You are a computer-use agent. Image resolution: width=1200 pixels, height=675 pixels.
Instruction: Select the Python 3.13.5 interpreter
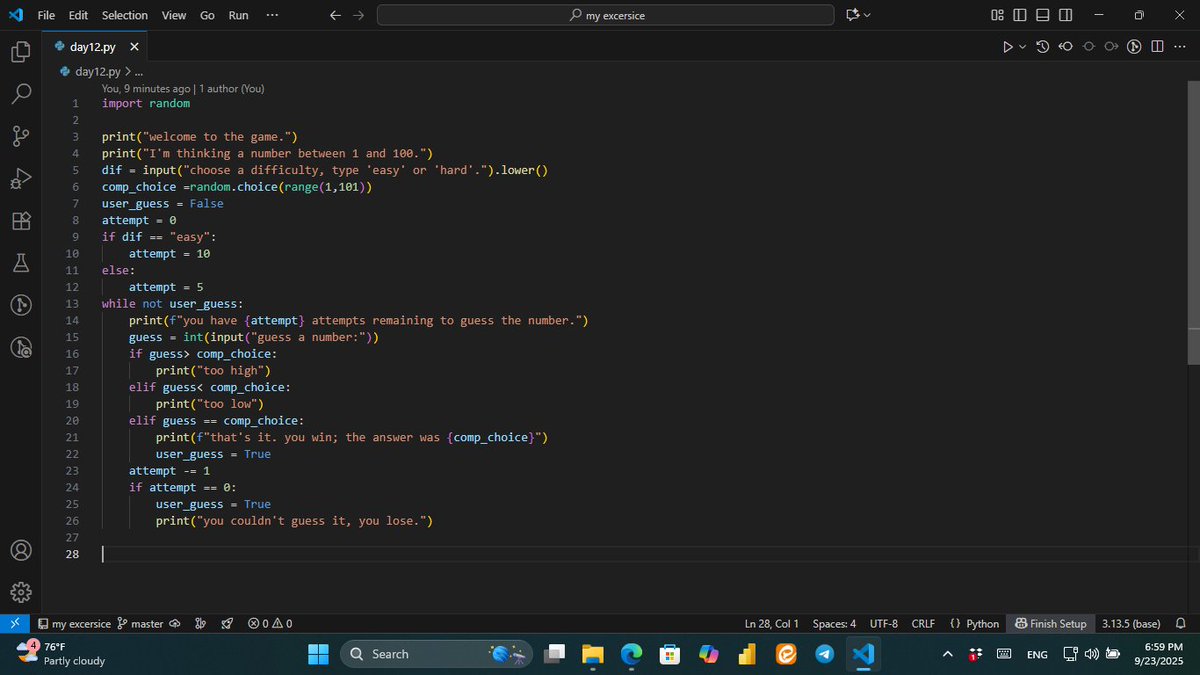pyautogui.click(x=1130, y=623)
